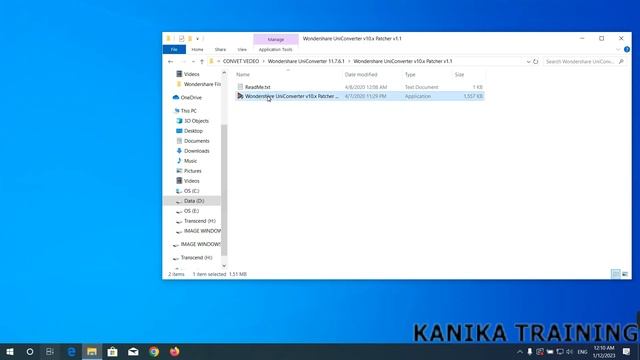640x360 pixels.
Task: Refresh the current folder view
Action: 536,62
